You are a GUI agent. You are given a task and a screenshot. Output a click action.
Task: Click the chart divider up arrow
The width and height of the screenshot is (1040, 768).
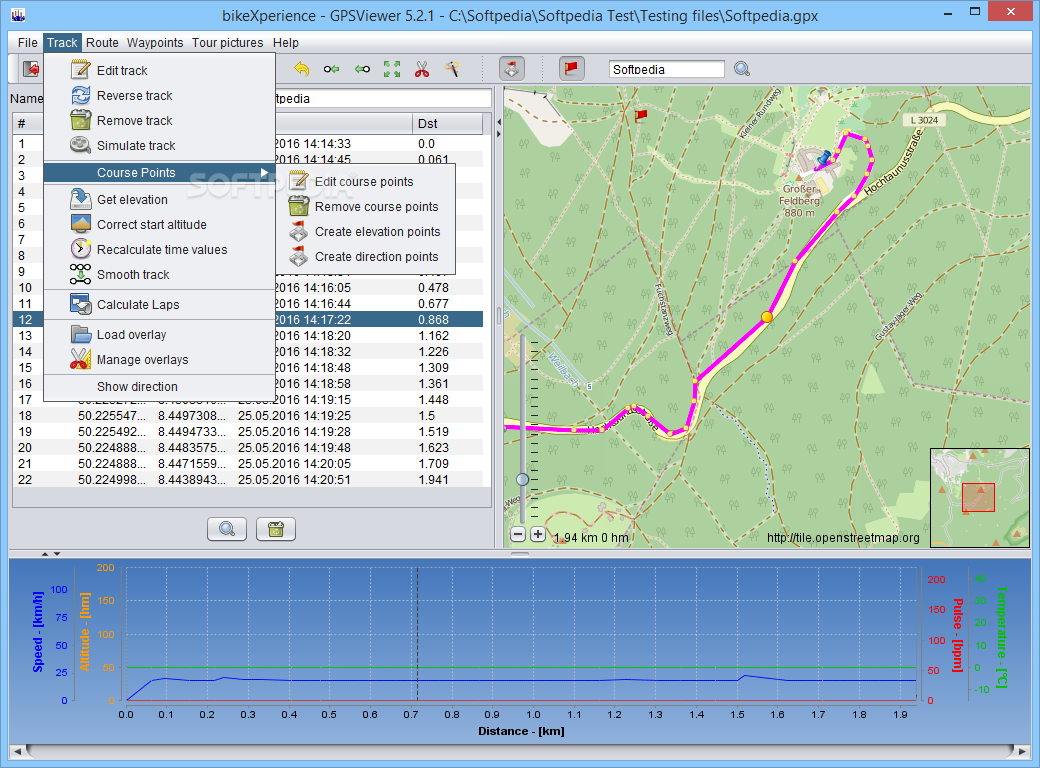(45, 553)
